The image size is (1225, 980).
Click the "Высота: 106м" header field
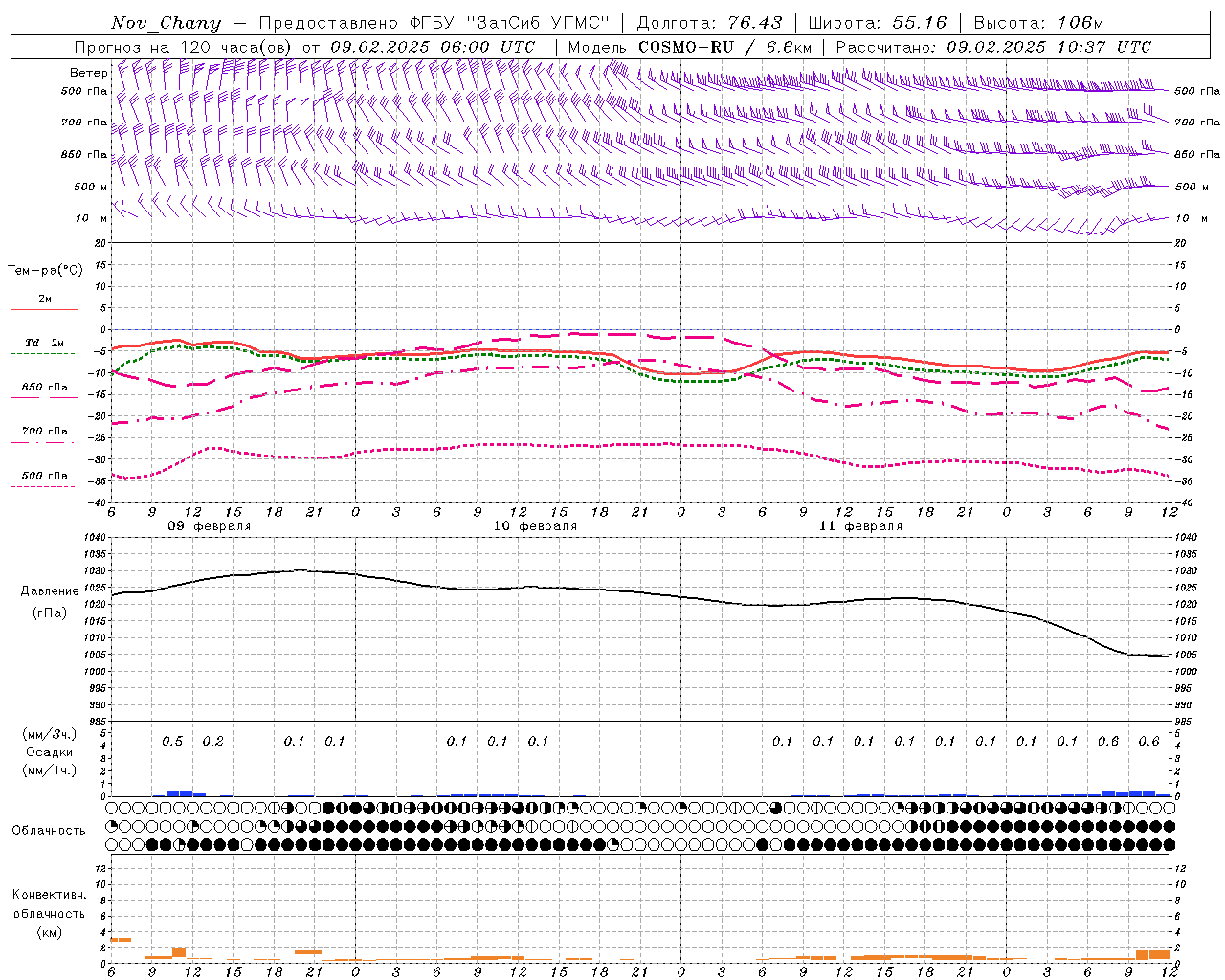pos(1038,23)
